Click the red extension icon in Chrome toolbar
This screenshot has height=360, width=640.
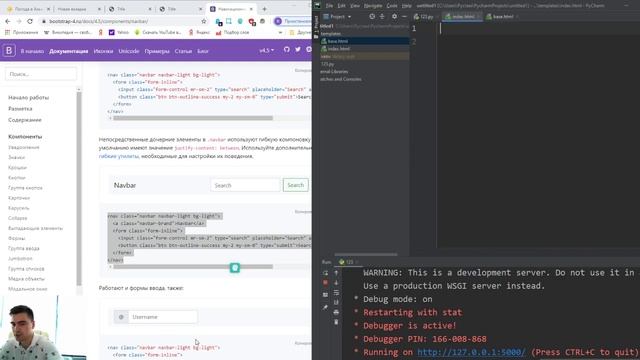251,21
